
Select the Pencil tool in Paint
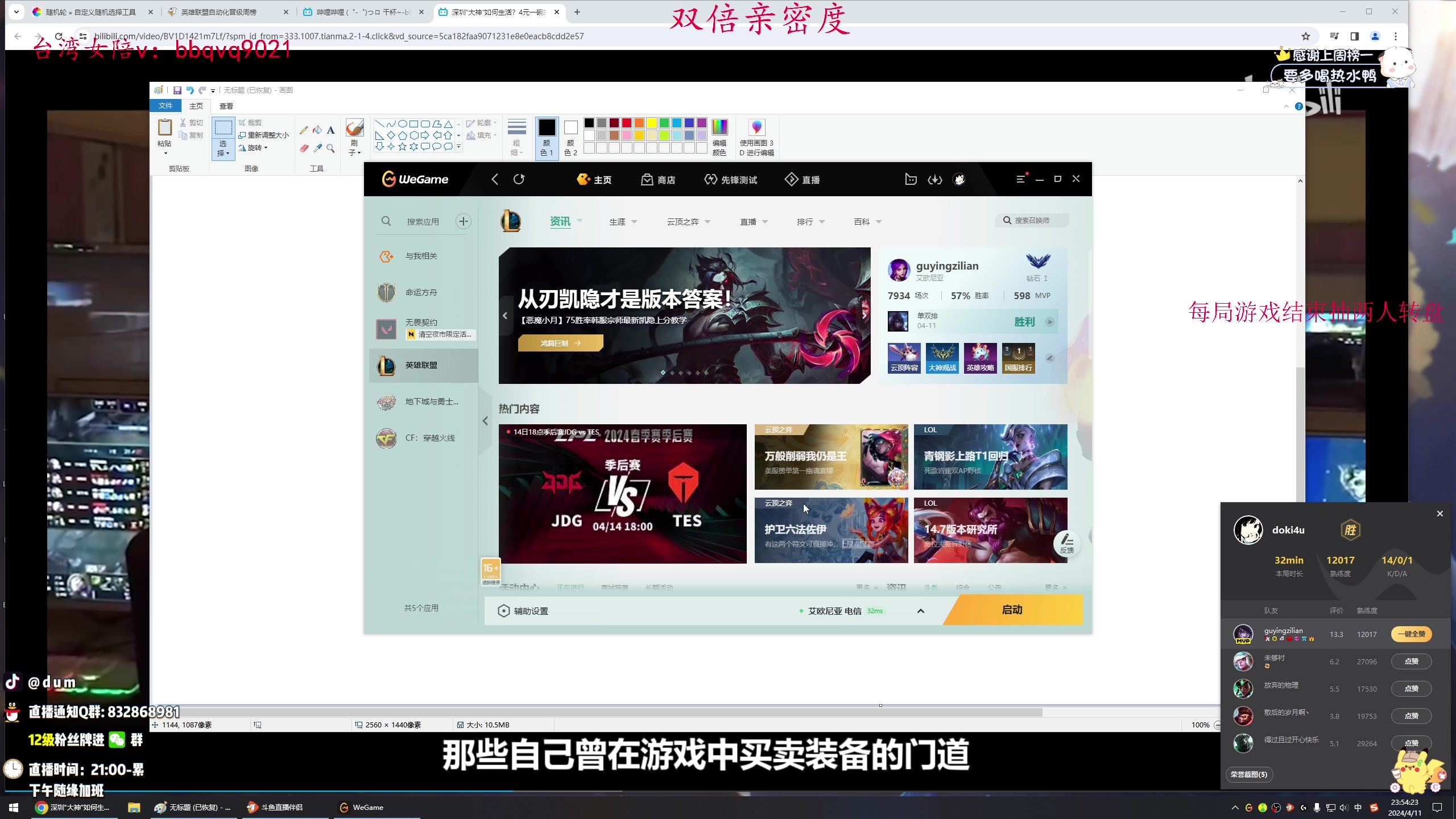click(304, 130)
